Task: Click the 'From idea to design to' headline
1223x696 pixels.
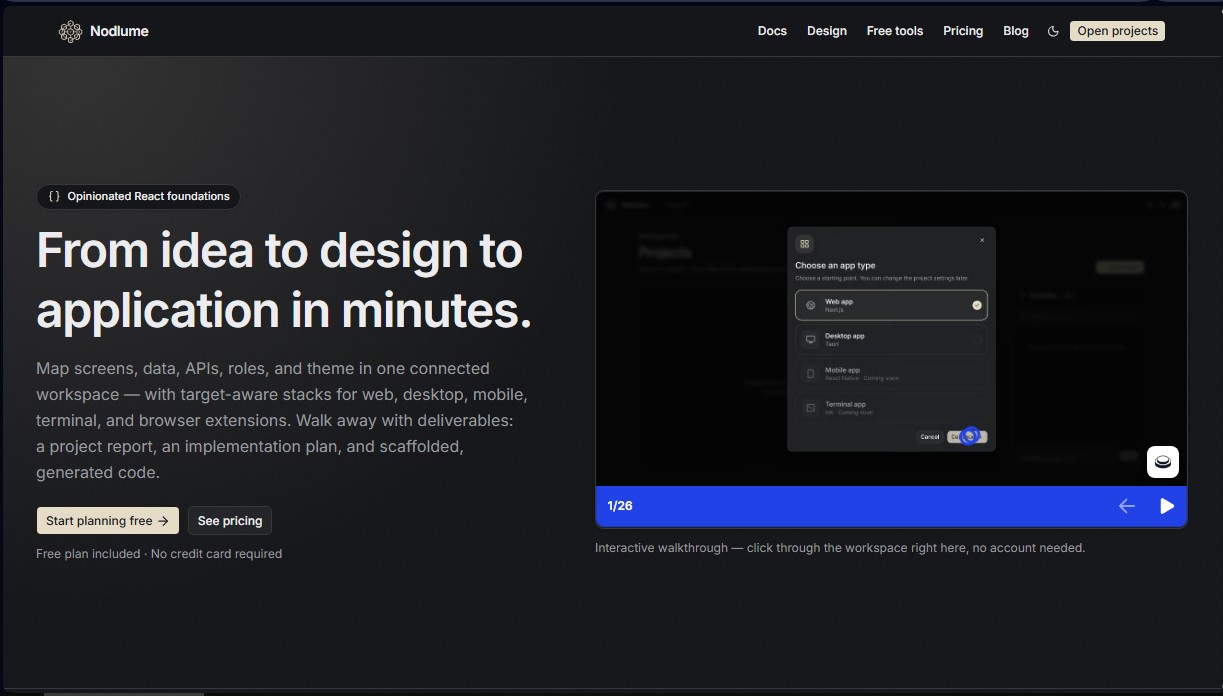Action: click(x=280, y=250)
